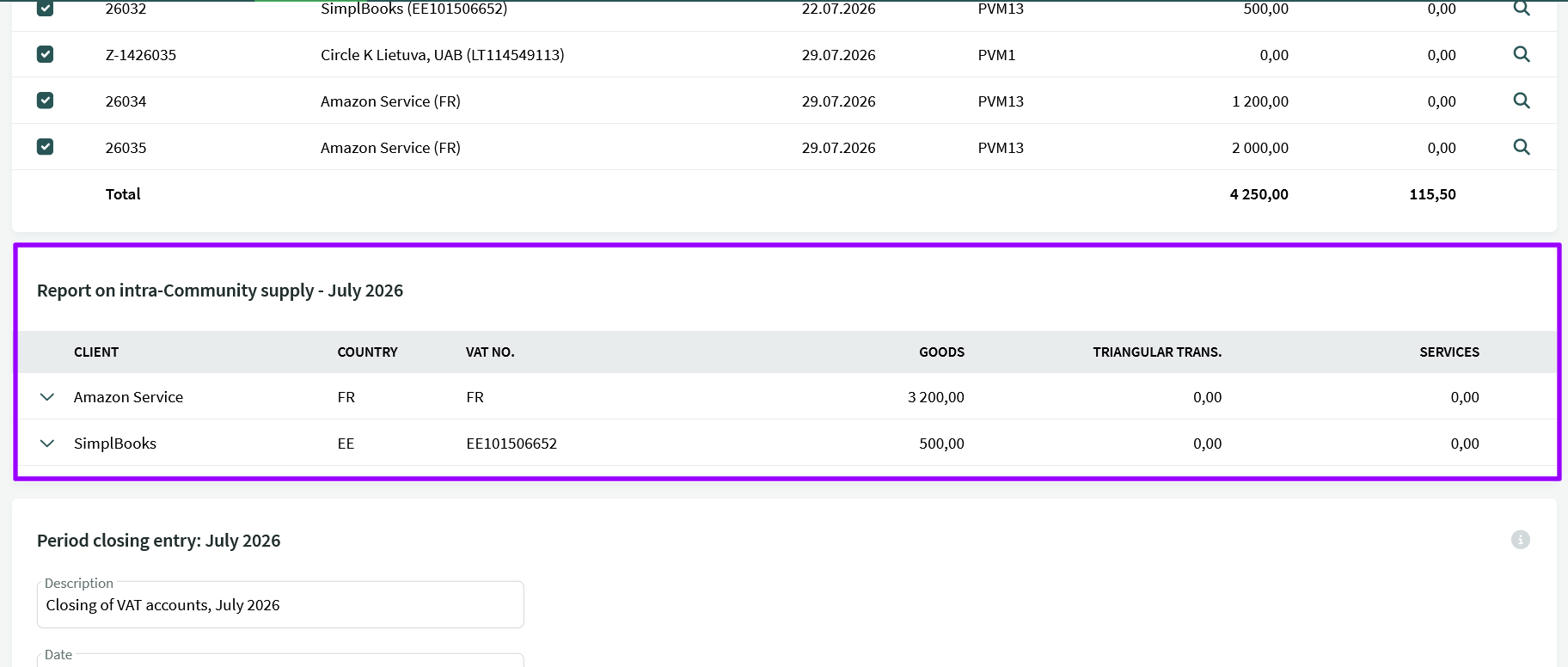
Task: Select SimplBooks goods value 500,00 in report
Action: 941,444
